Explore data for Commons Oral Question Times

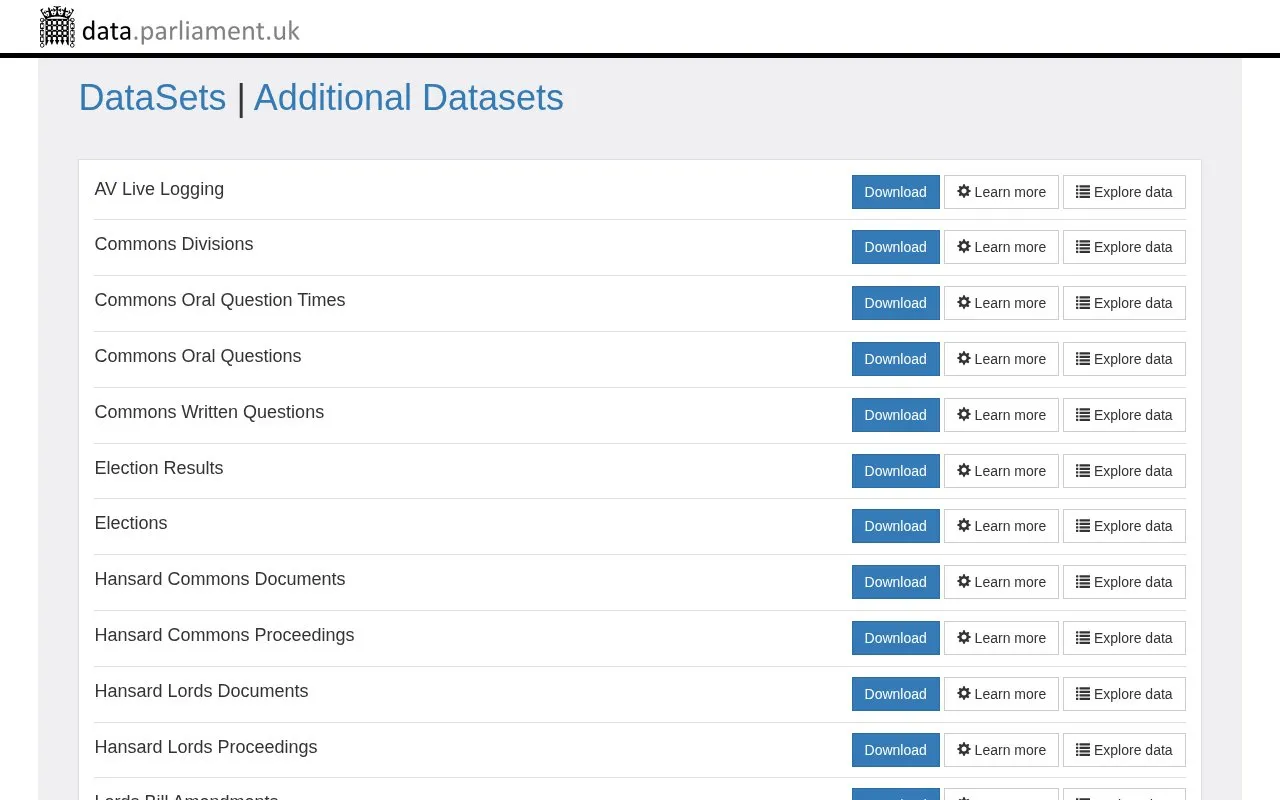(x=1124, y=303)
